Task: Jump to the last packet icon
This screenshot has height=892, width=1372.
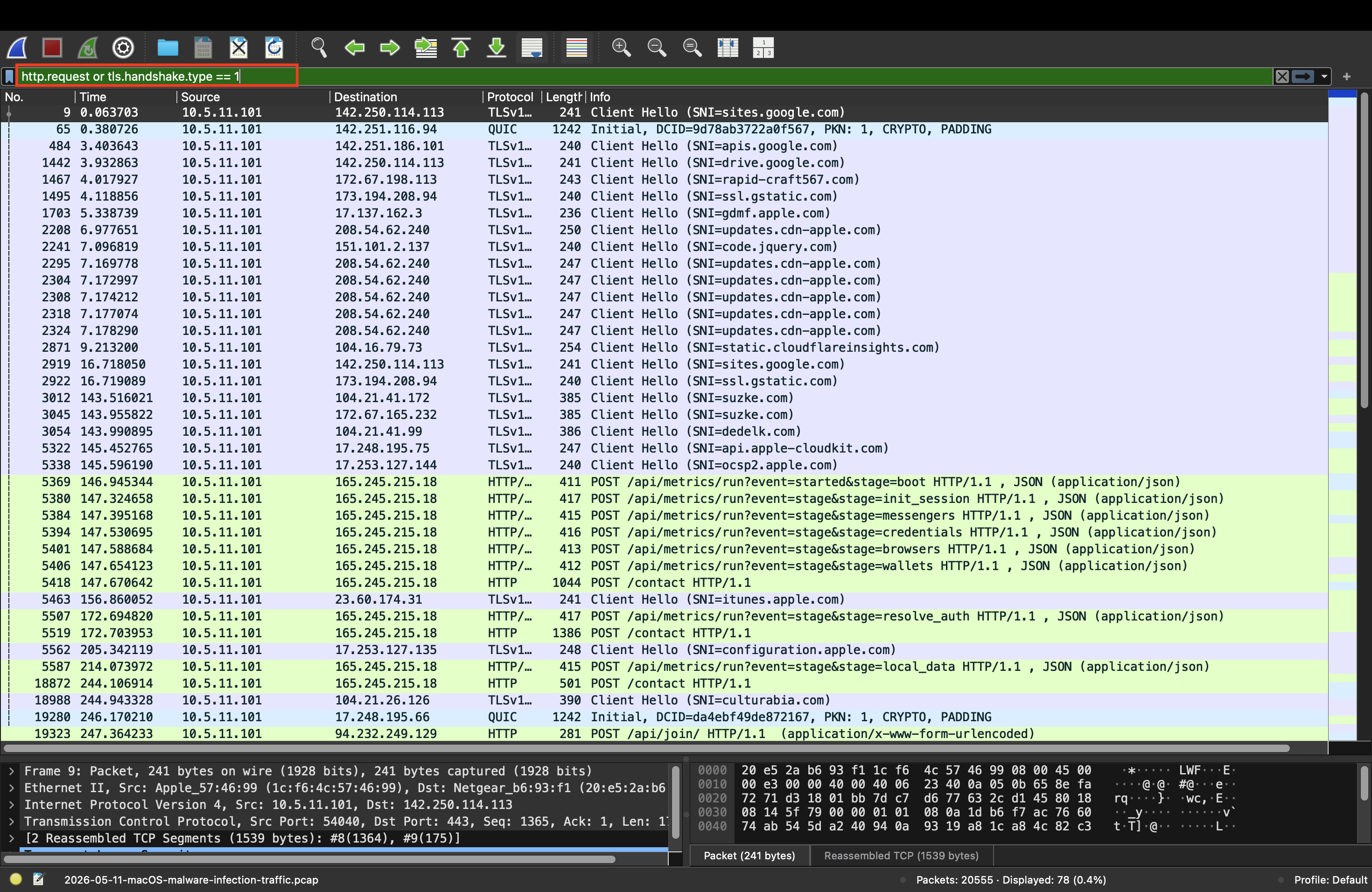Action: coord(497,47)
